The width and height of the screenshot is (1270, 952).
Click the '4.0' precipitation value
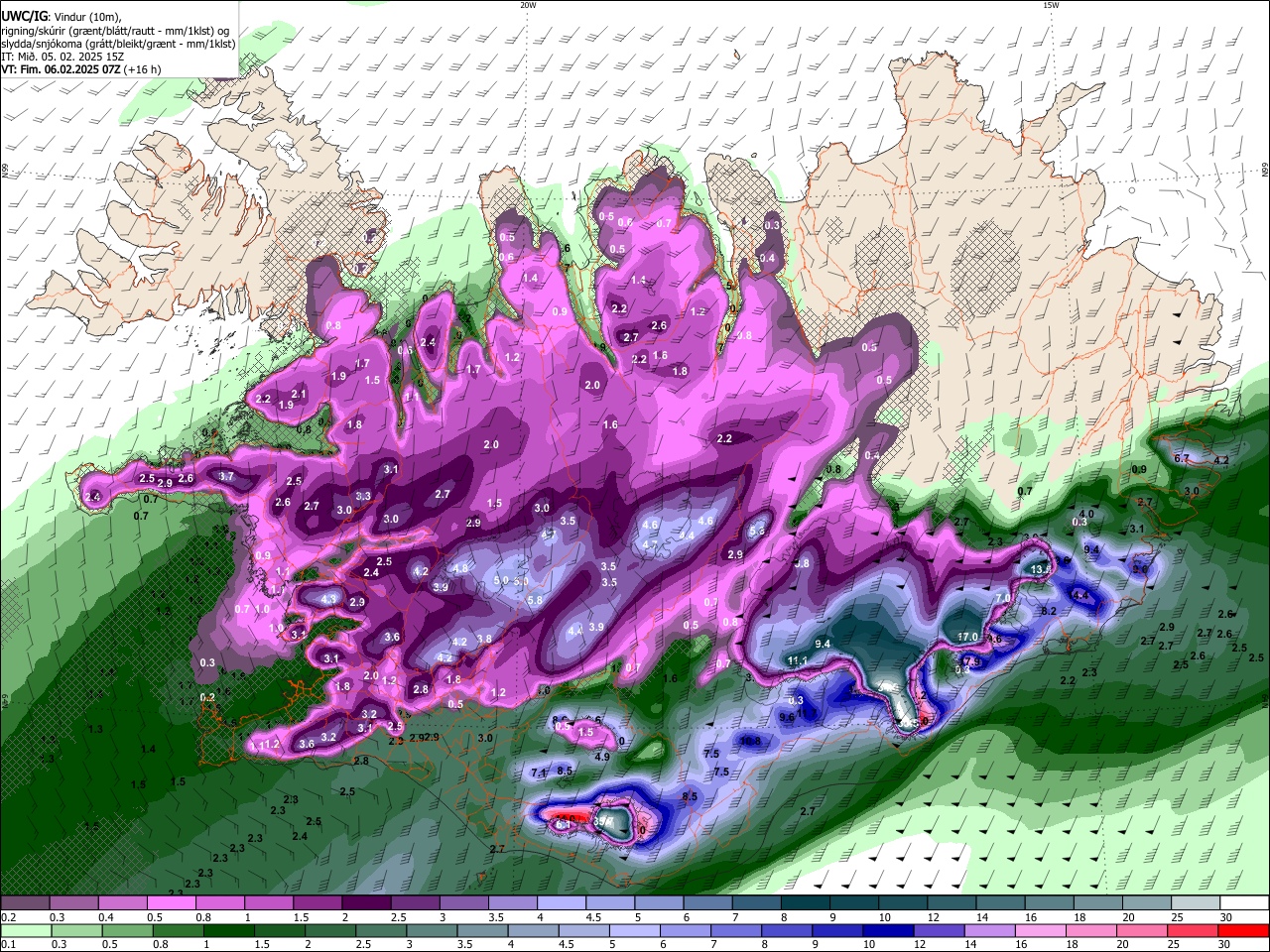(x=1086, y=514)
